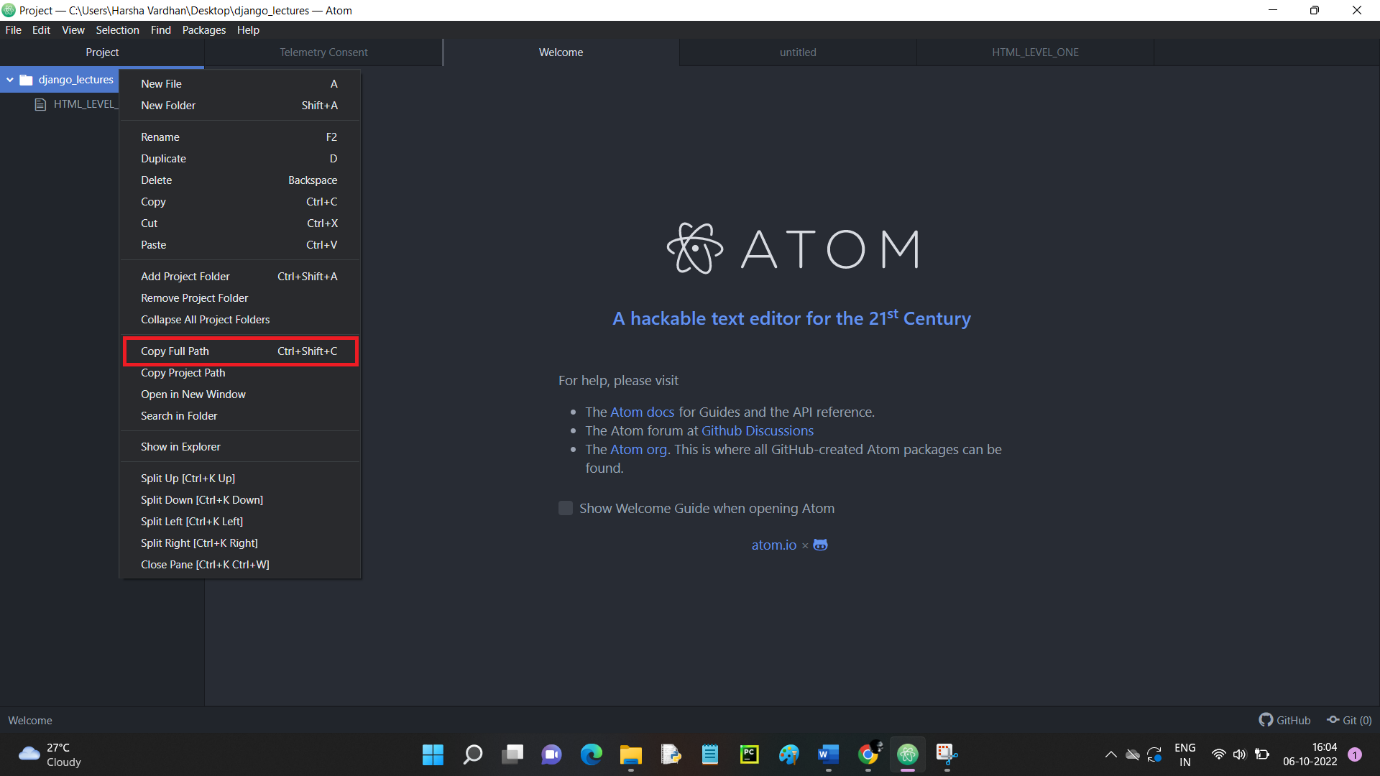The width and height of the screenshot is (1380, 776).
Task: Click the Atom logo on Welcome page
Action: [694, 248]
